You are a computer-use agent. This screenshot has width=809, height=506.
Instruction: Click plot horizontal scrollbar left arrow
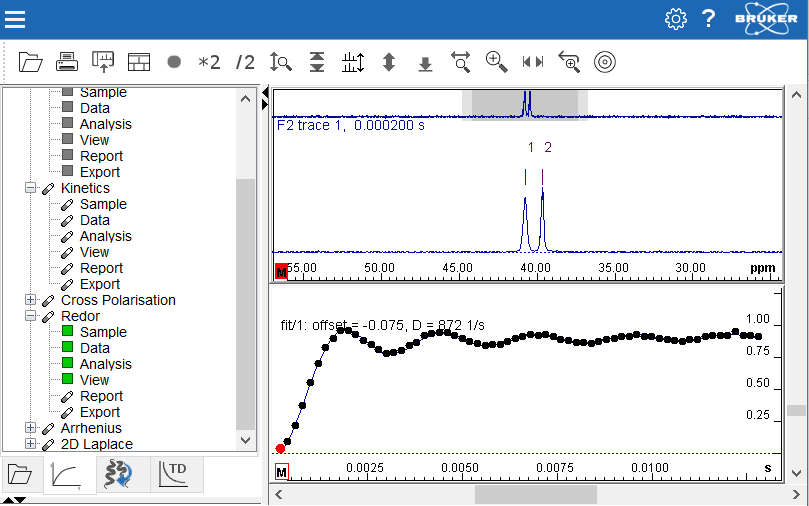[x=279, y=495]
